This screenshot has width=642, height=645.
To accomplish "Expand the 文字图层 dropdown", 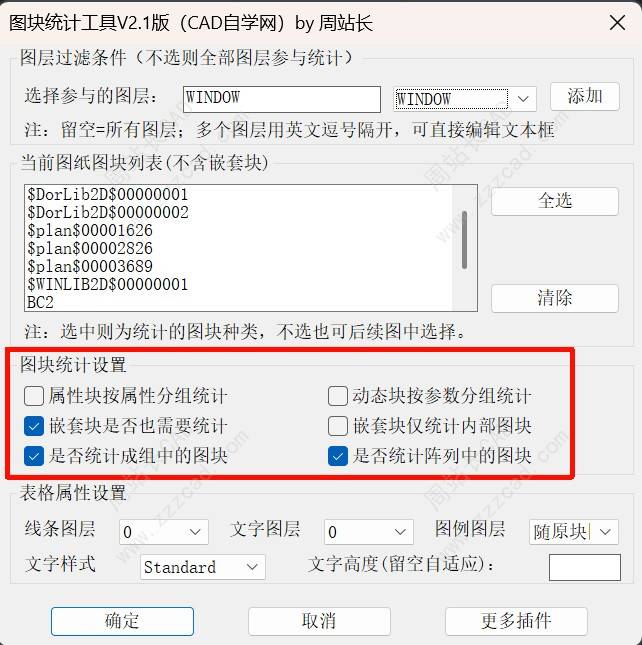I will (369, 532).
